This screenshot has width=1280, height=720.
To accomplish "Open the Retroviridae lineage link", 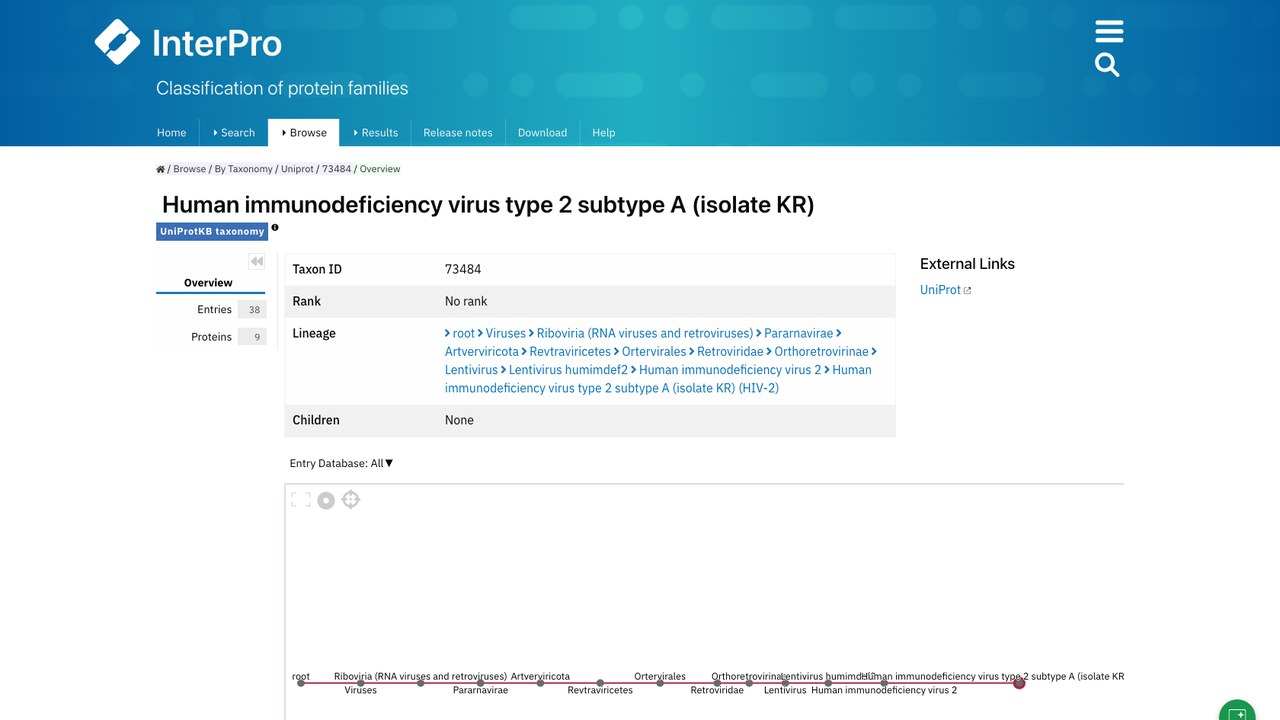I will pyautogui.click(x=730, y=351).
